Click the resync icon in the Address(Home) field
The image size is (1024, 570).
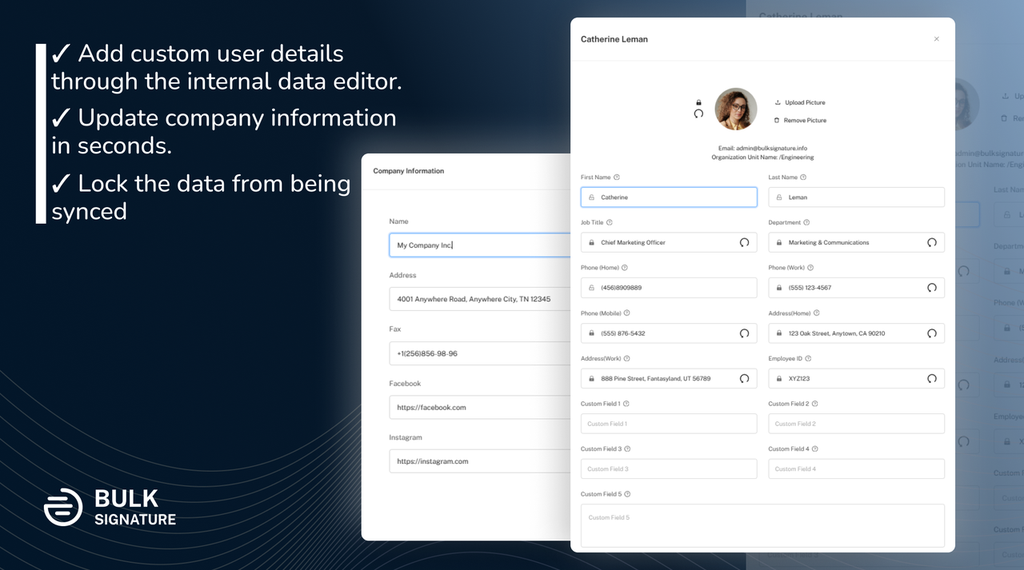click(932, 333)
